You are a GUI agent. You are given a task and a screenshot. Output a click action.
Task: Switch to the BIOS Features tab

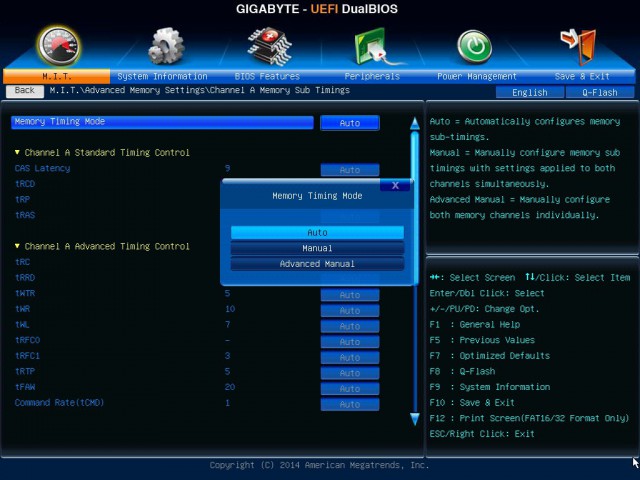pyautogui.click(x=267, y=76)
